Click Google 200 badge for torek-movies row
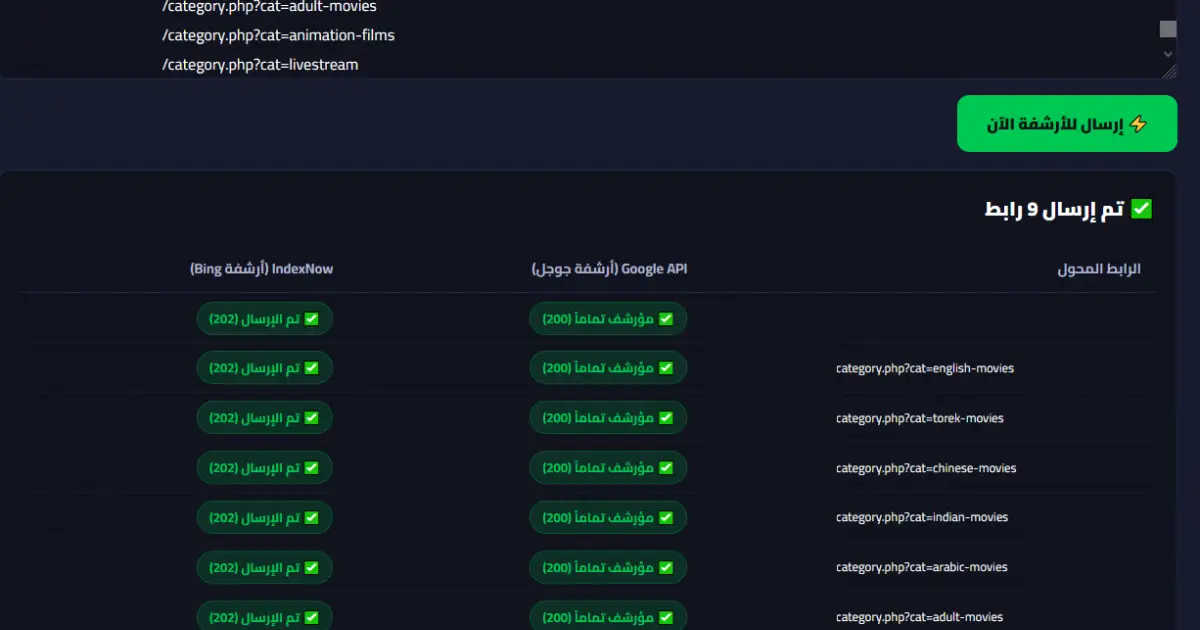 click(x=608, y=418)
